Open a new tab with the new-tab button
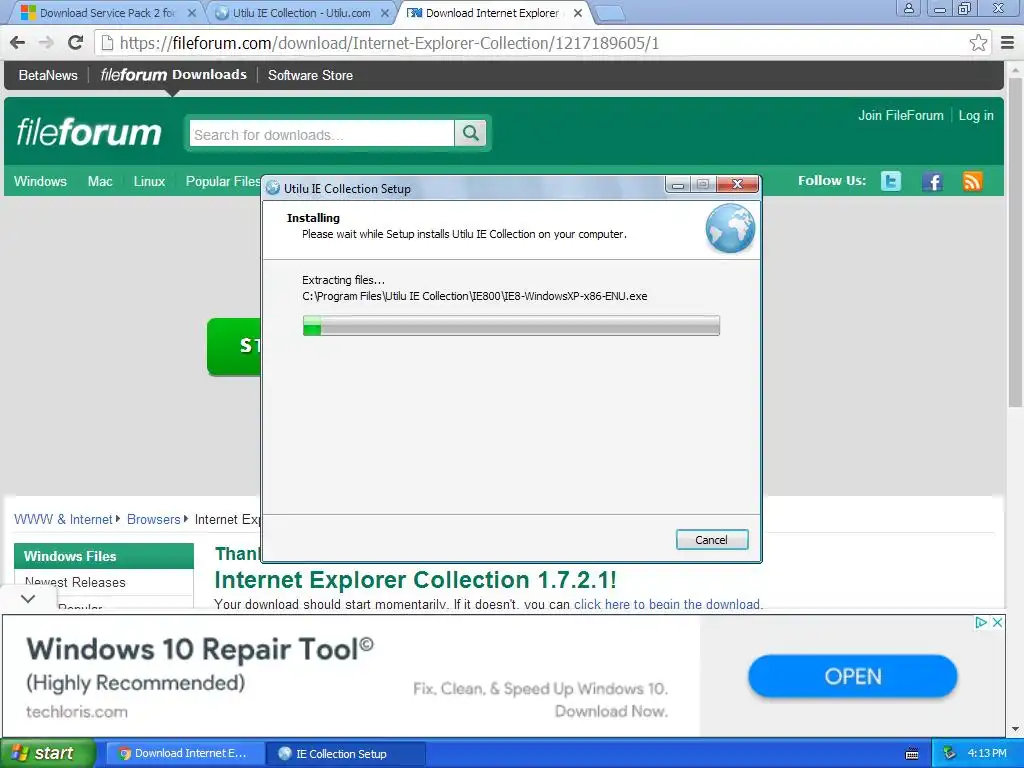1024x768 pixels. (x=610, y=13)
